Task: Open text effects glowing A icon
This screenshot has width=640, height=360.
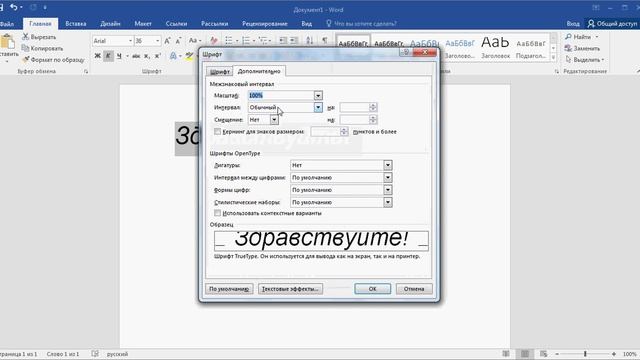Action: point(173,56)
